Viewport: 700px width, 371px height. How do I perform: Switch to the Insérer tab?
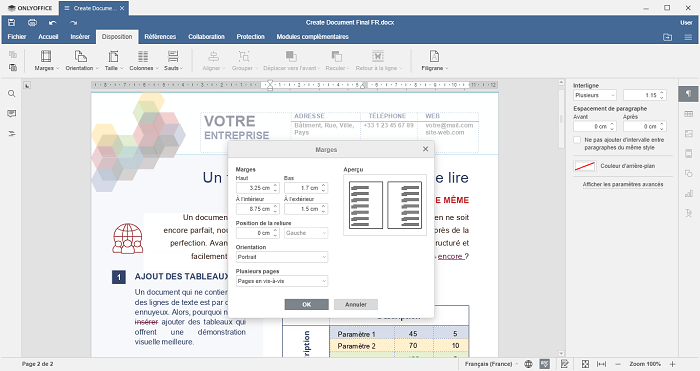80,37
